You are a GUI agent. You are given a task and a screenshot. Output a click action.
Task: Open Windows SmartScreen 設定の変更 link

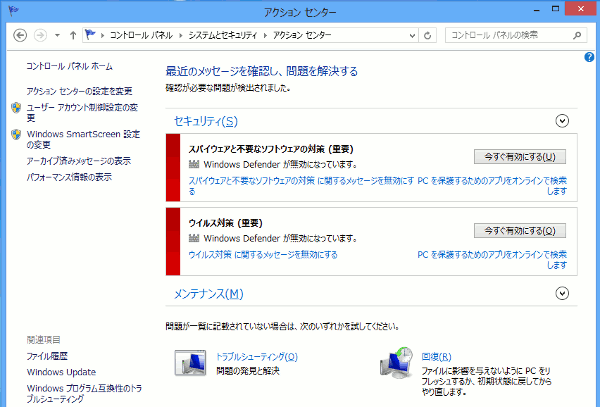click(x=83, y=139)
